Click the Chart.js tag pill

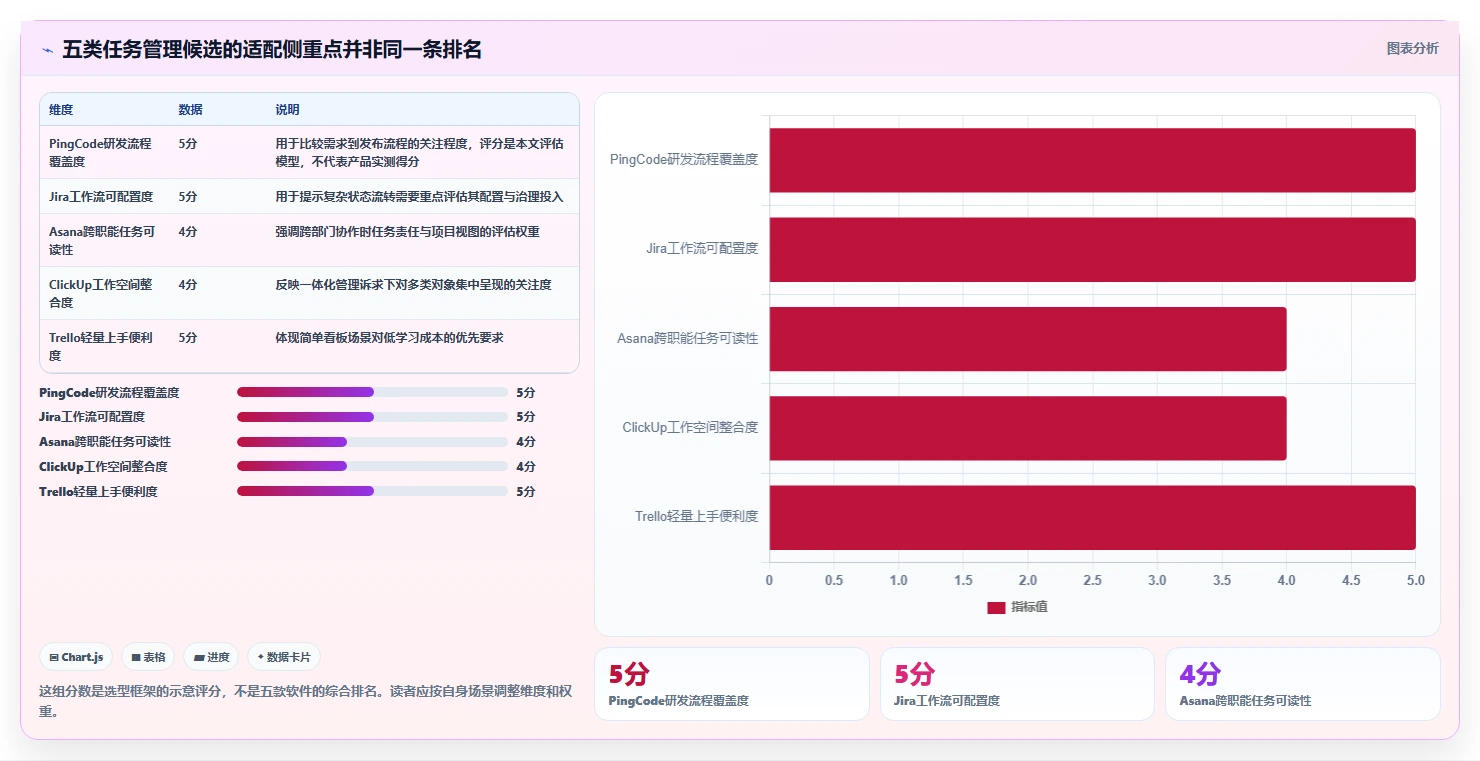tap(76, 657)
